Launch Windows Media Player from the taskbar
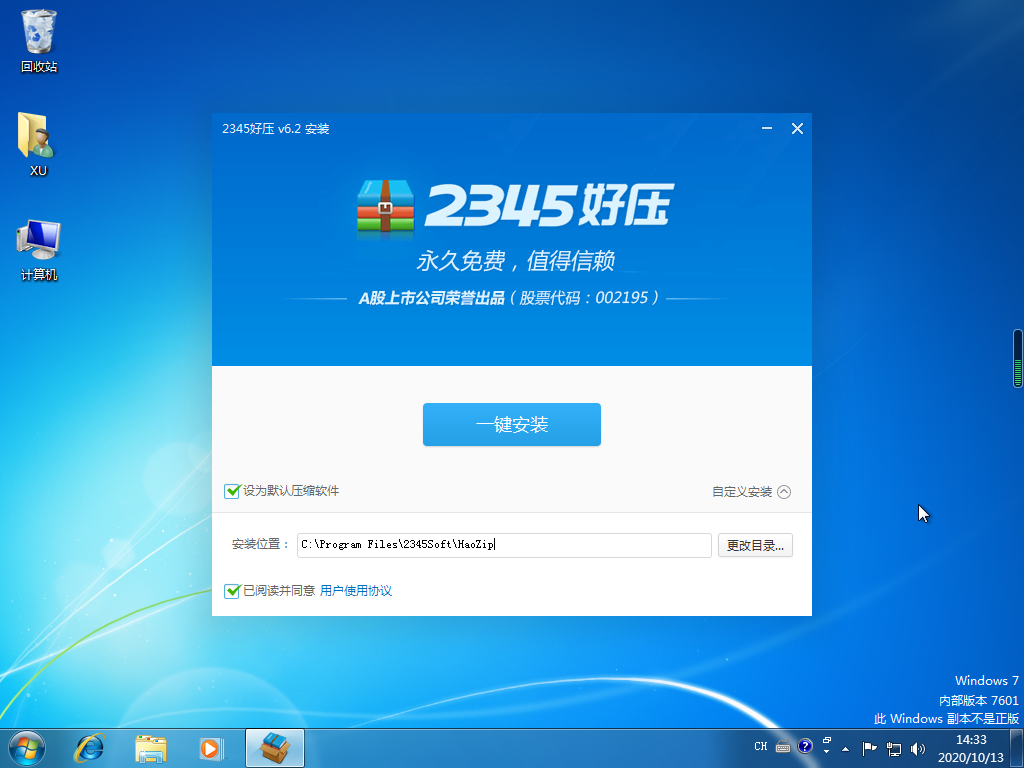1024x768 pixels. coord(210,747)
